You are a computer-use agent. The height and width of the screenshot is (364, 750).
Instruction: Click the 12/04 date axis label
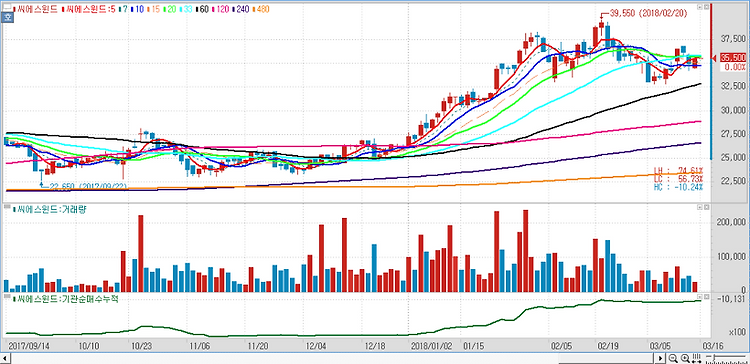(316, 345)
